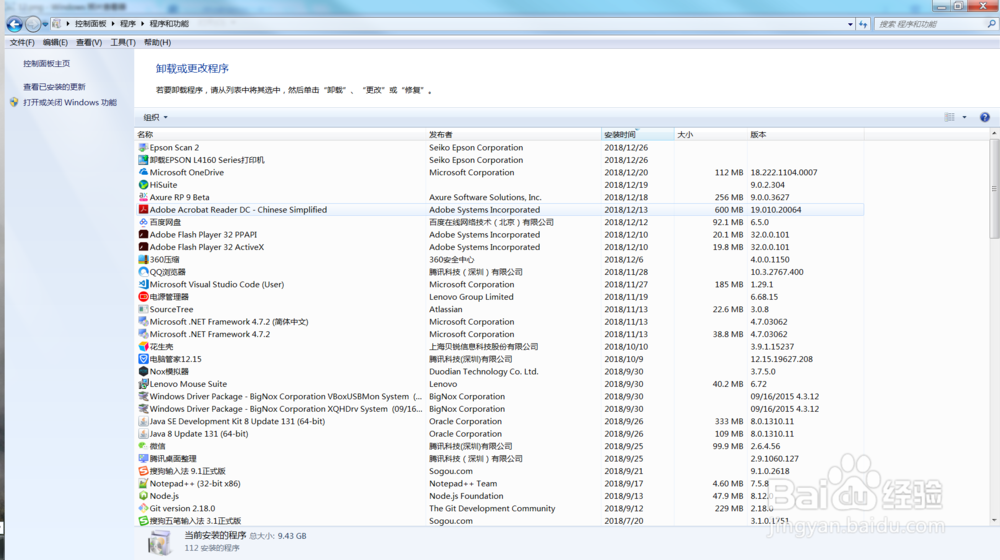Sort by the 版本 column header
This screenshot has width=1000, height=560.
click(x=806, y=135)
